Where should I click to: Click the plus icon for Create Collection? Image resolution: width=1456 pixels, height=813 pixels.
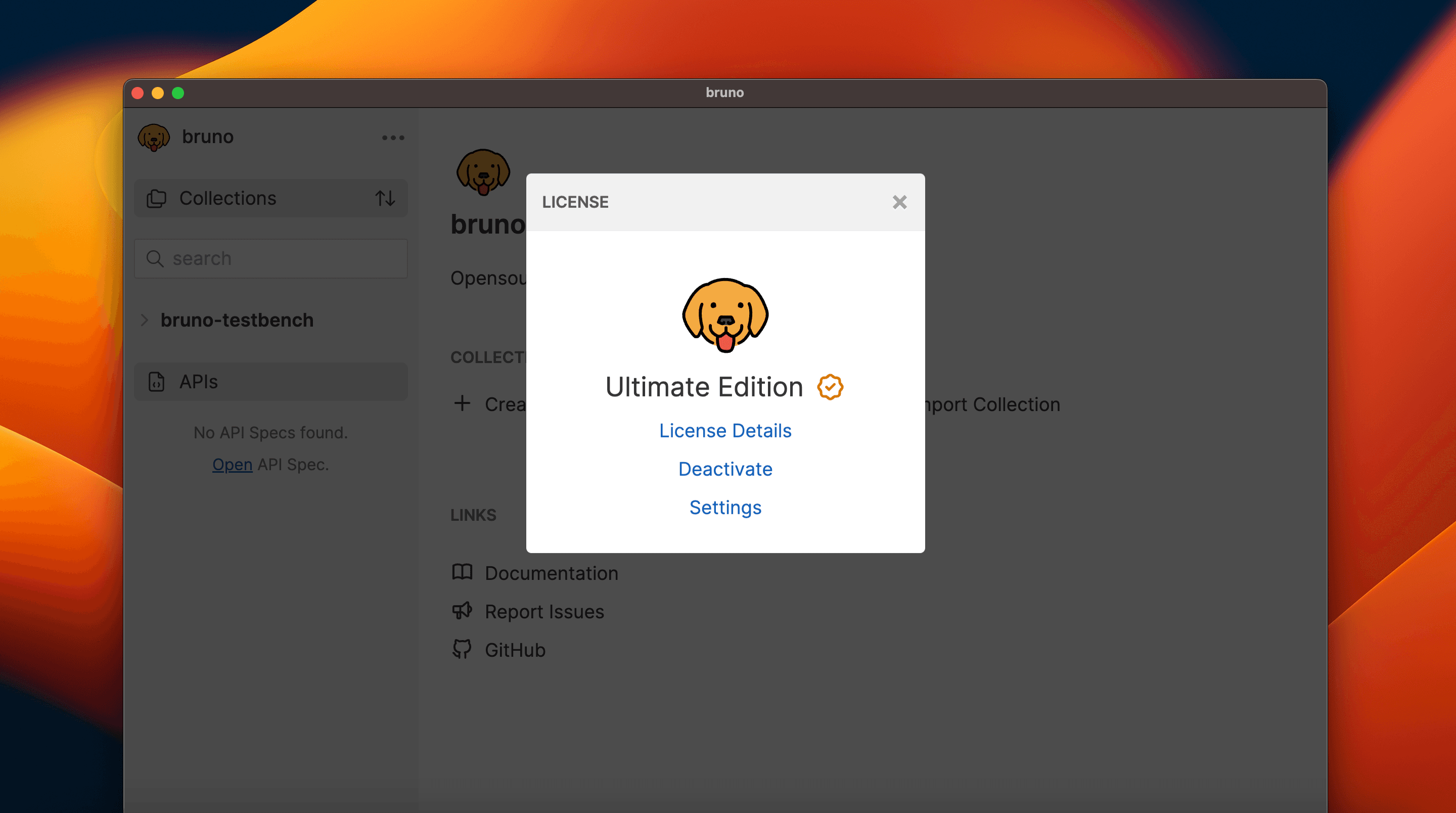462,403
